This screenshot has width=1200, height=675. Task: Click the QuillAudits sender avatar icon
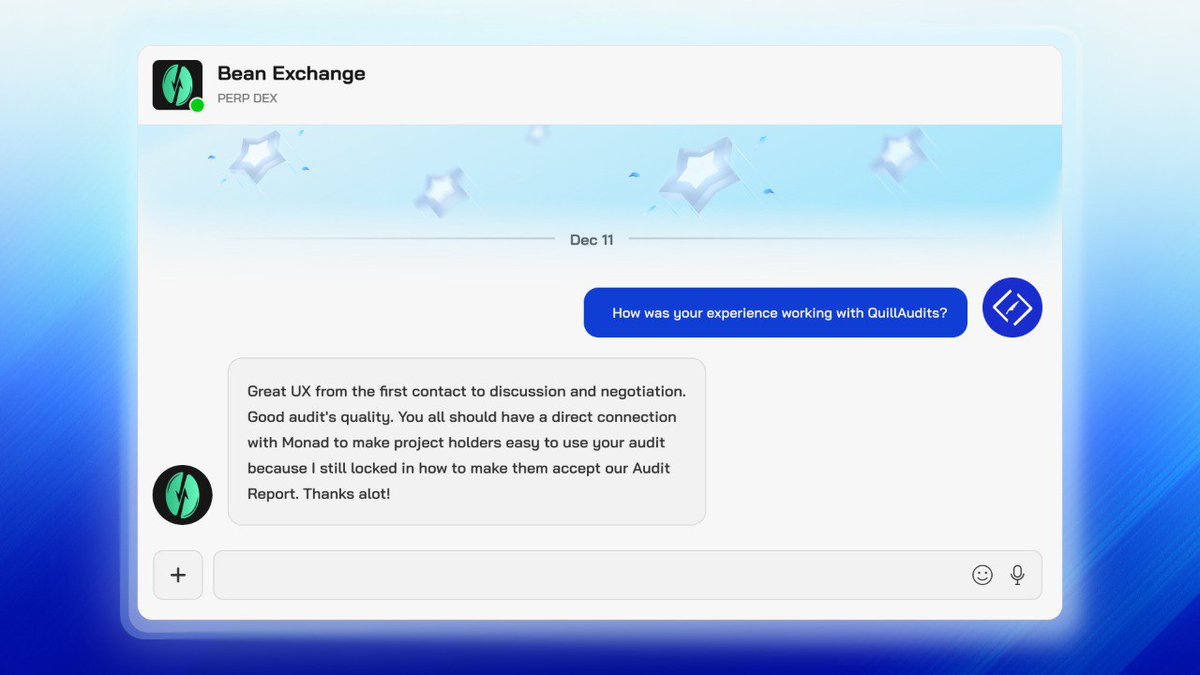tap(1012, 307)
